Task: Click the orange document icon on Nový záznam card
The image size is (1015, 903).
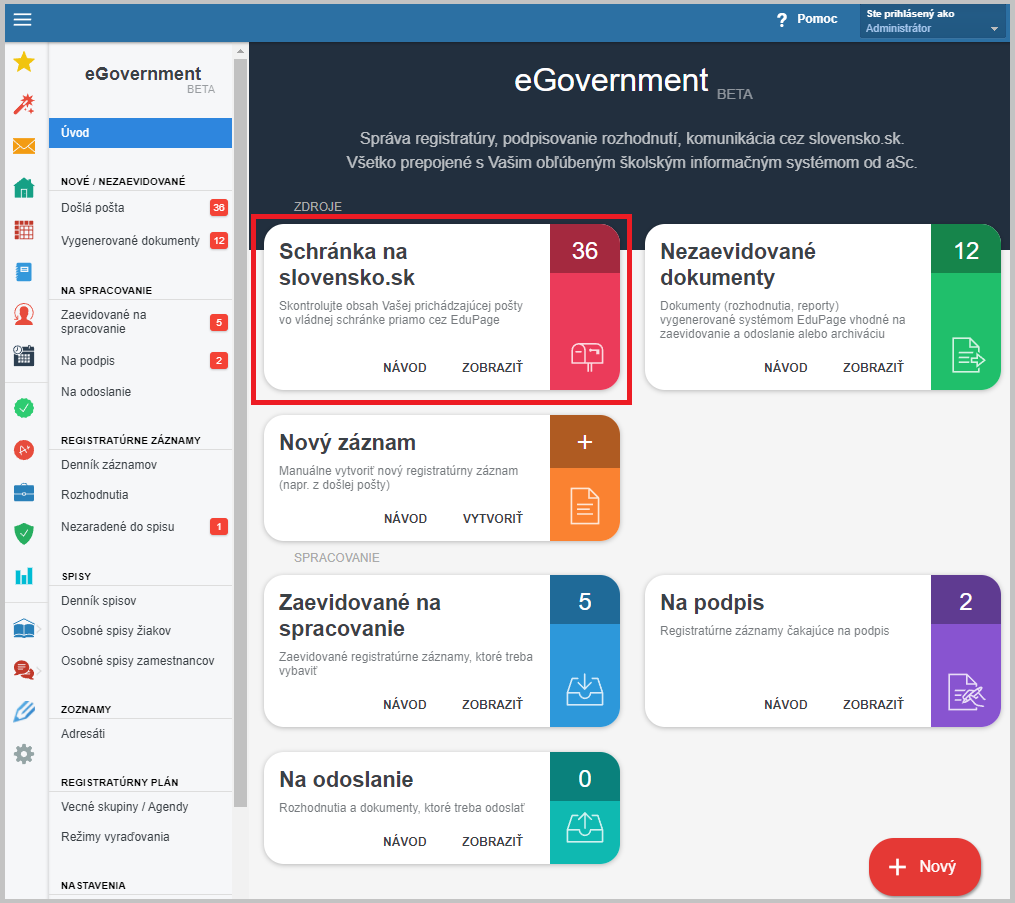Action: tap(585, 506)
